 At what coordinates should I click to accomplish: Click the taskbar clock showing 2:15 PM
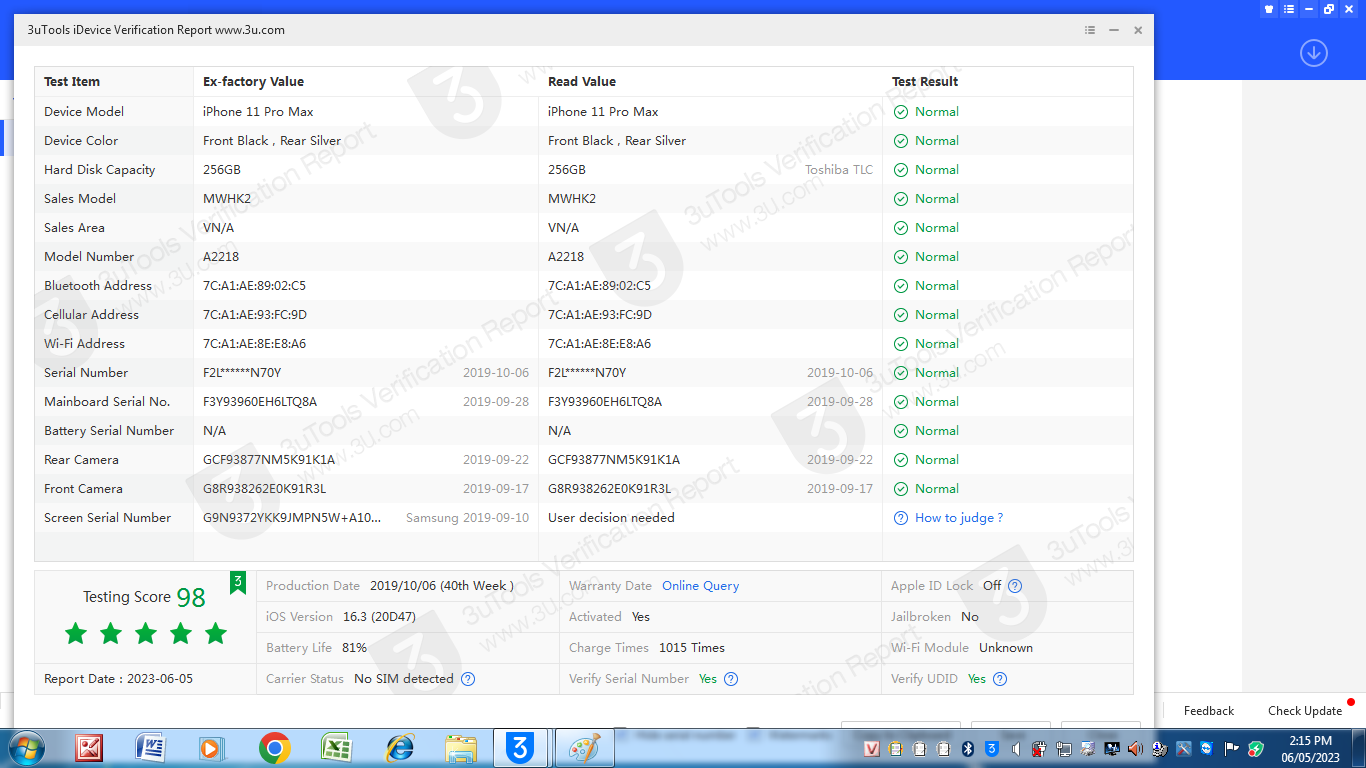(x=1309, y=749)
